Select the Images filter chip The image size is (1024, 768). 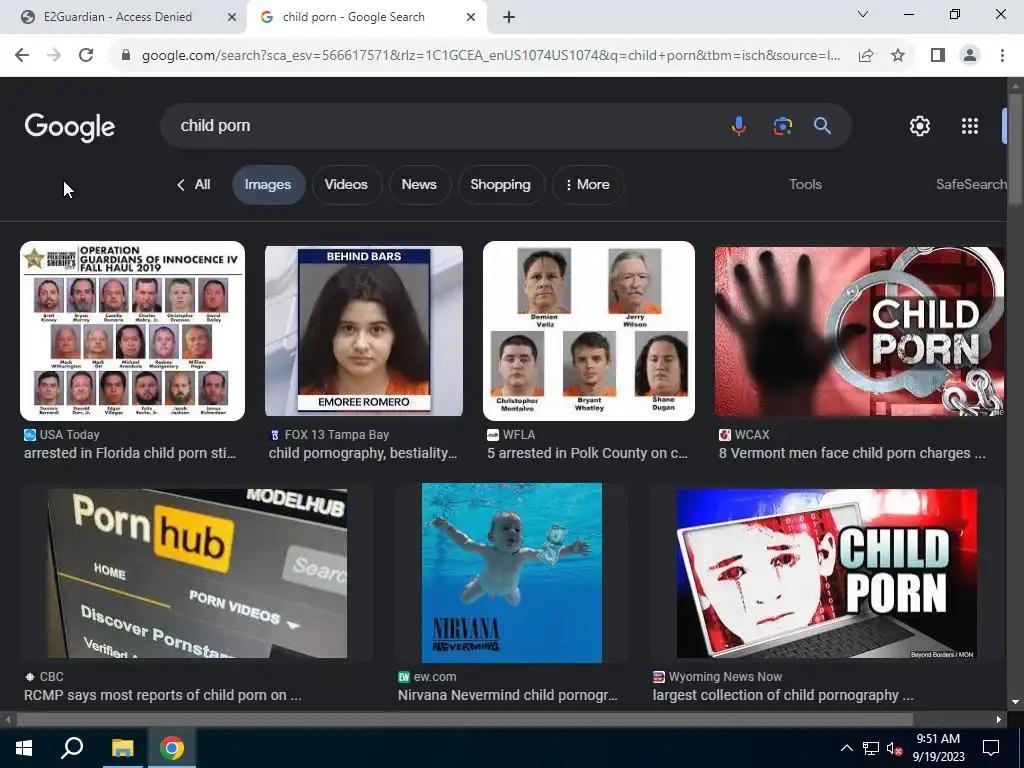point(268,185)
